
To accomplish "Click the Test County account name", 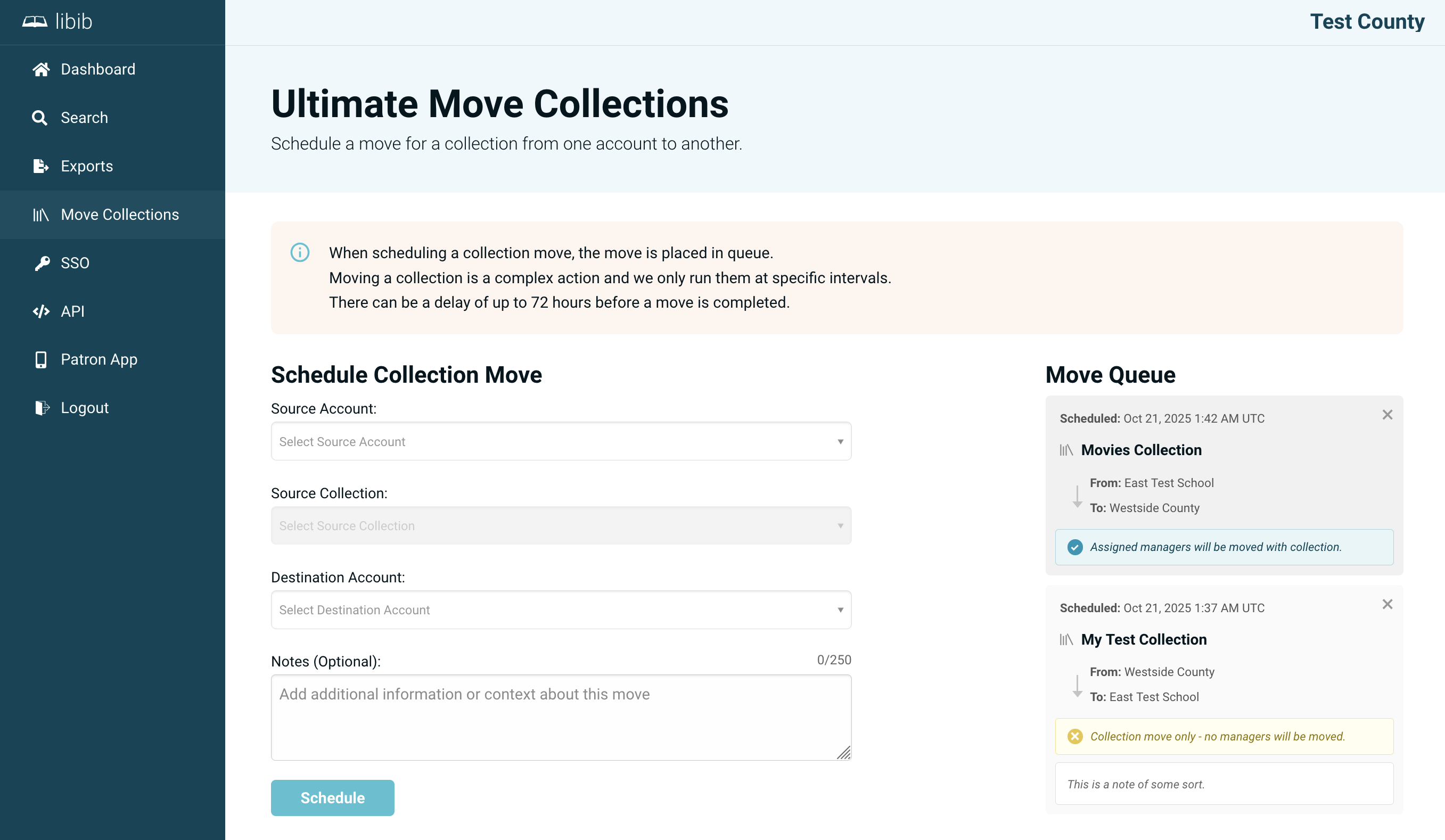I will 1367,22.
